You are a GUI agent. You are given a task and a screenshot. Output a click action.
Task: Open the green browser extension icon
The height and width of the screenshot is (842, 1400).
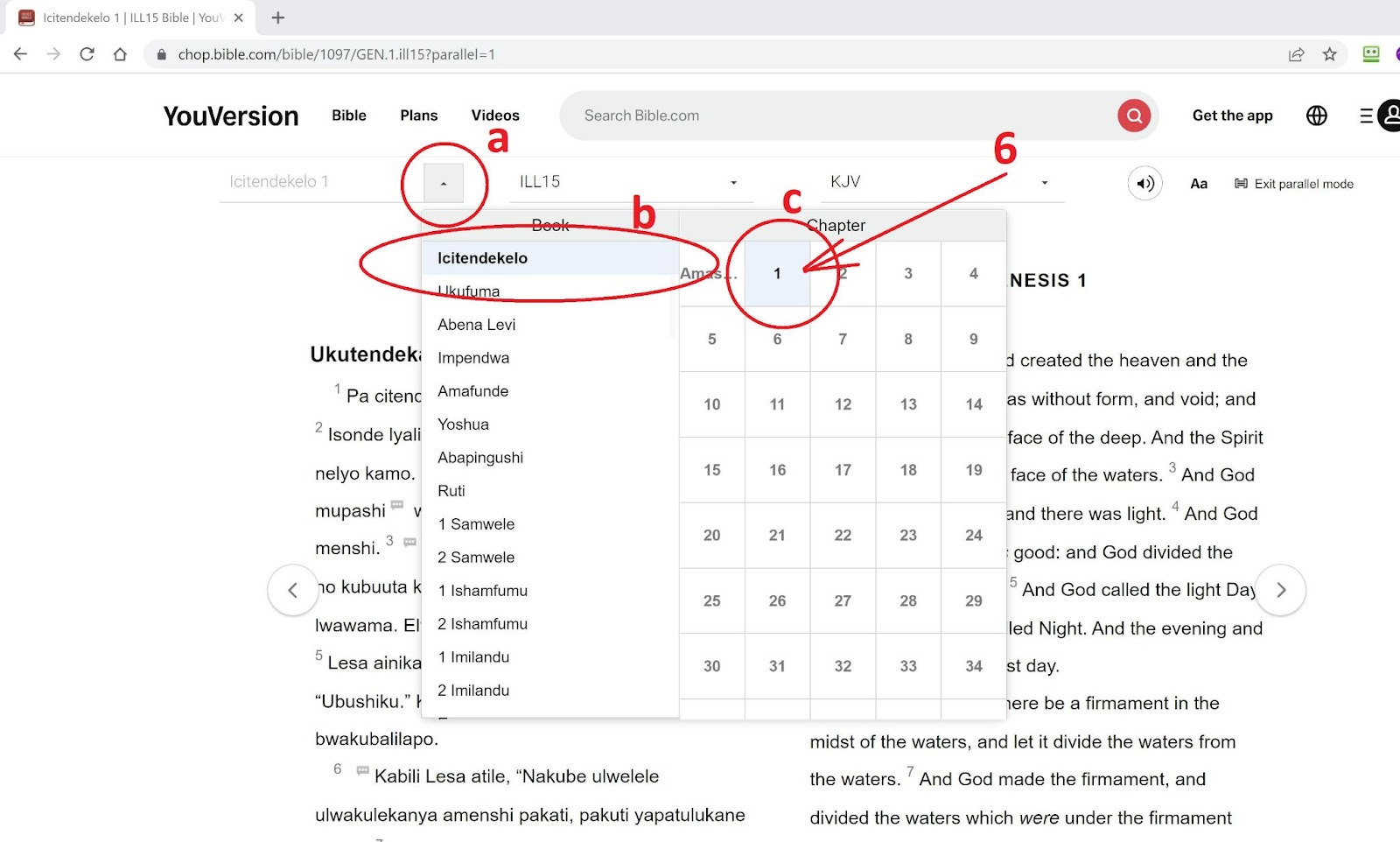[1371, 54]
